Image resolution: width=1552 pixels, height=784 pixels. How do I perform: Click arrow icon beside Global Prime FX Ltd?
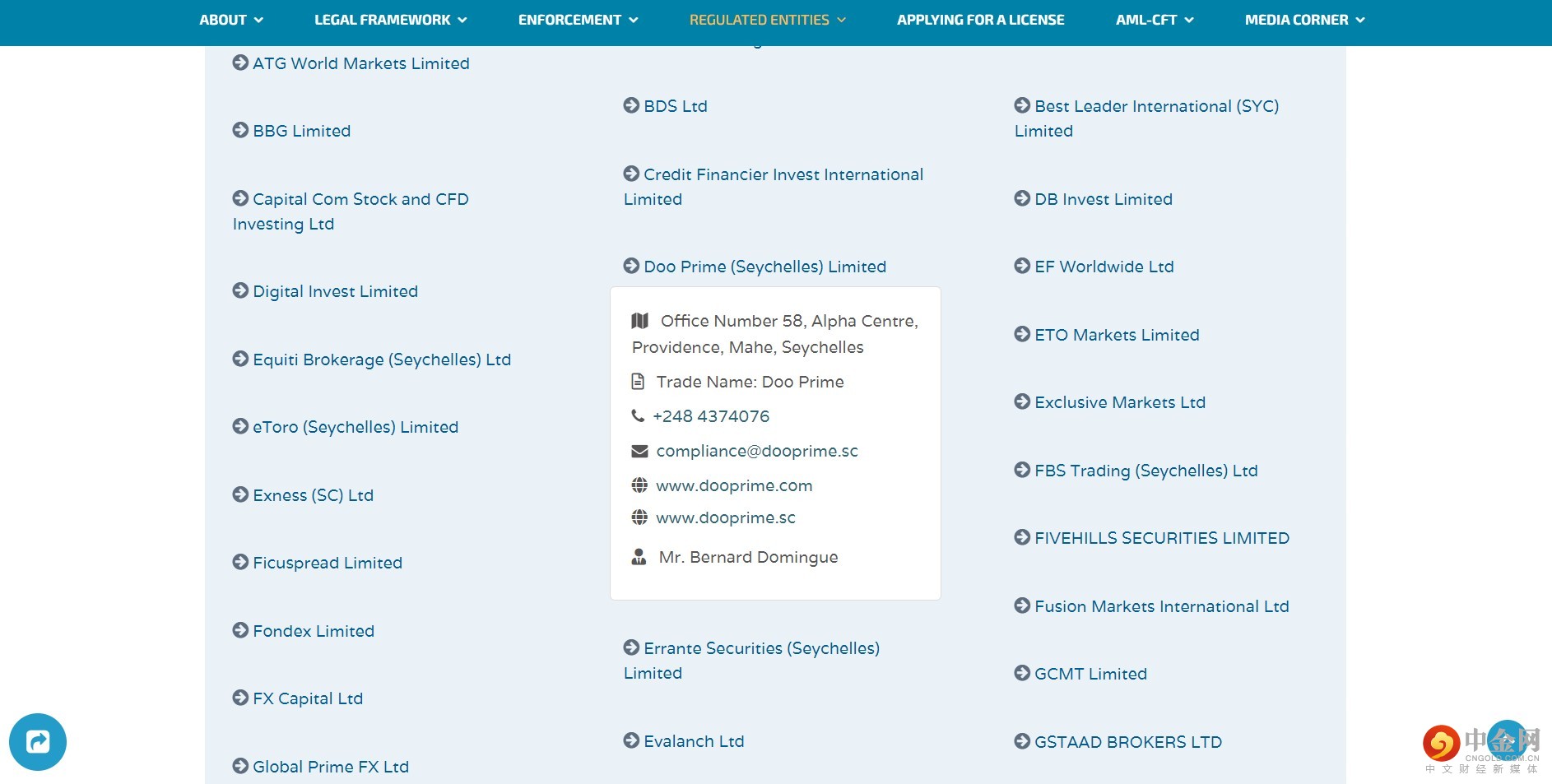[240, 766]
